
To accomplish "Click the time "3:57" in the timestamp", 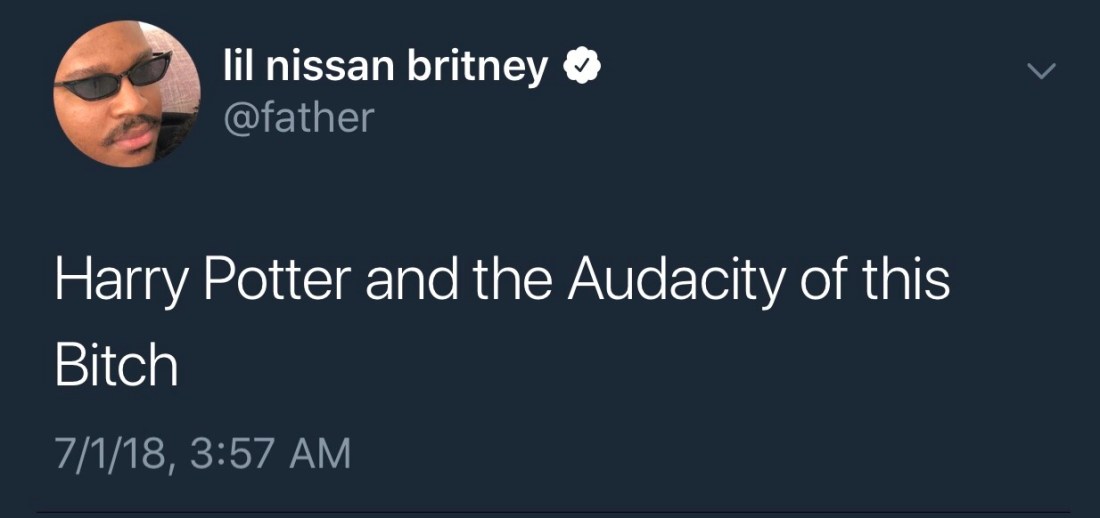I will [x=228, y=453].
